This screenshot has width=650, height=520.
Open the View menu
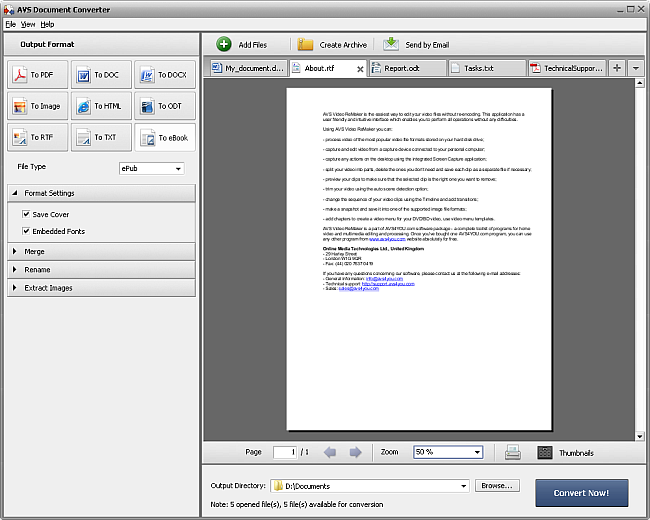28,24
